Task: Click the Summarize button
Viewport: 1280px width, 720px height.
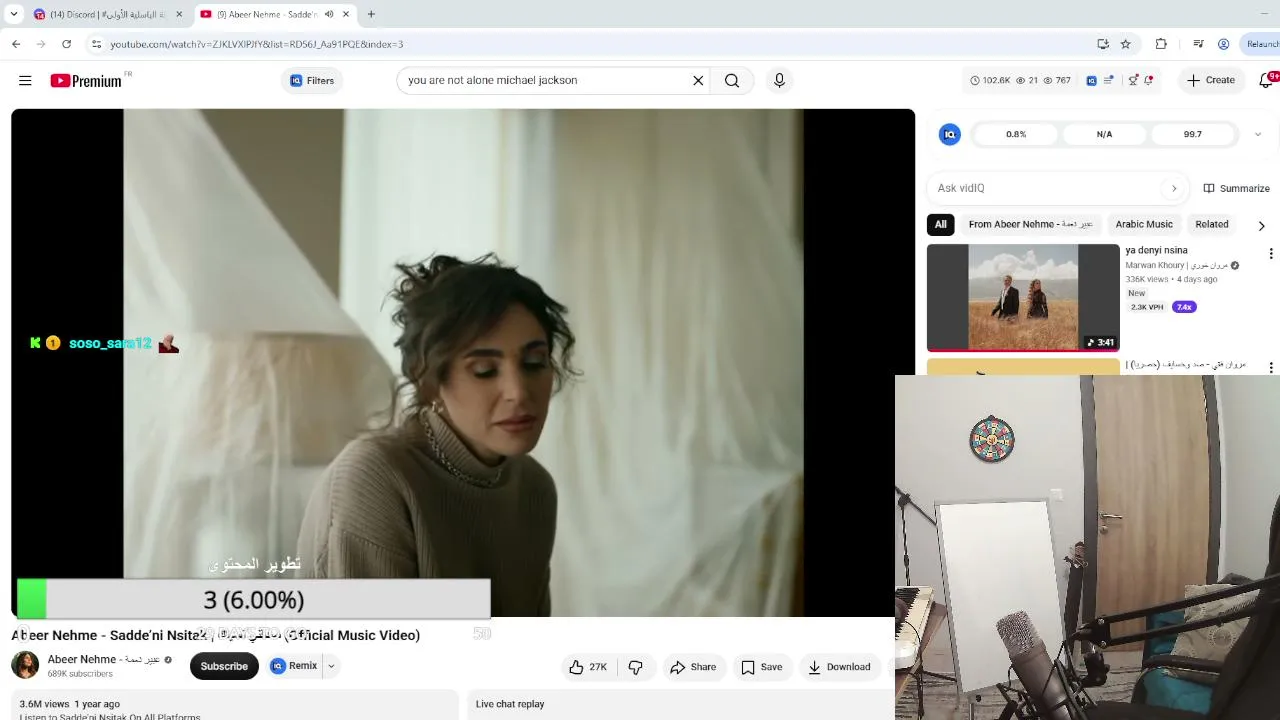Action: pos(1237,188)
